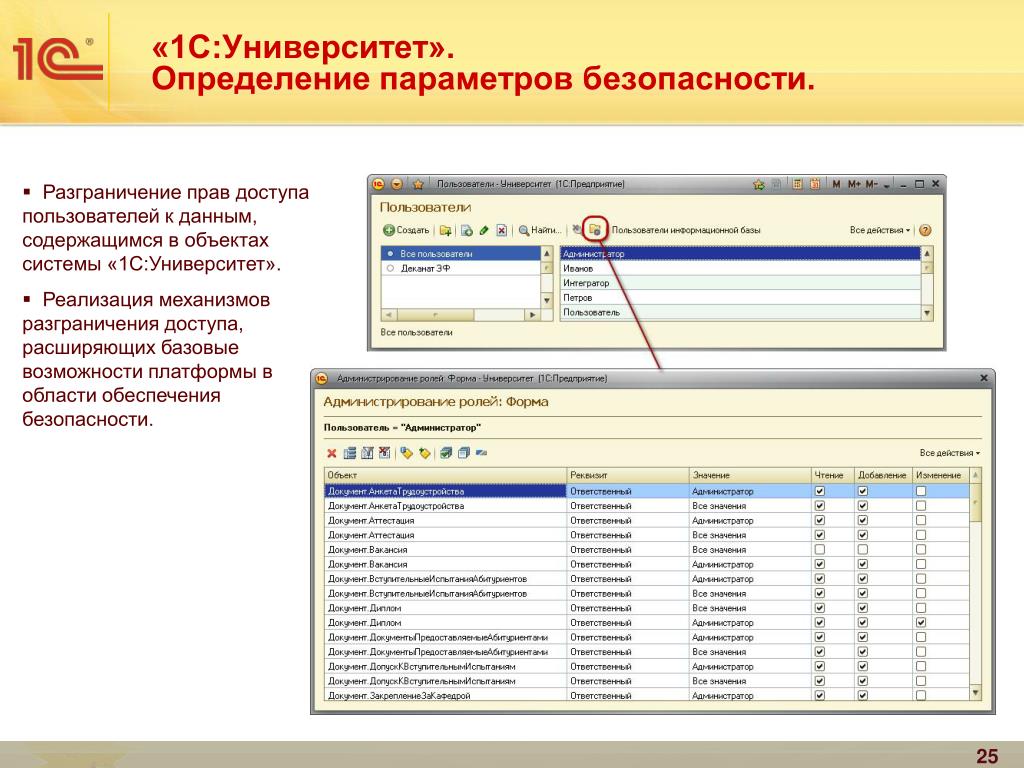Click the green stacked sheets icon

(446, 453)
